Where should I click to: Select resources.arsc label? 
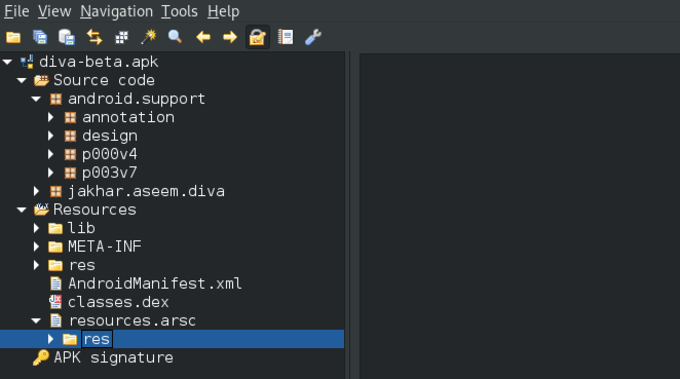click(132, 321)
